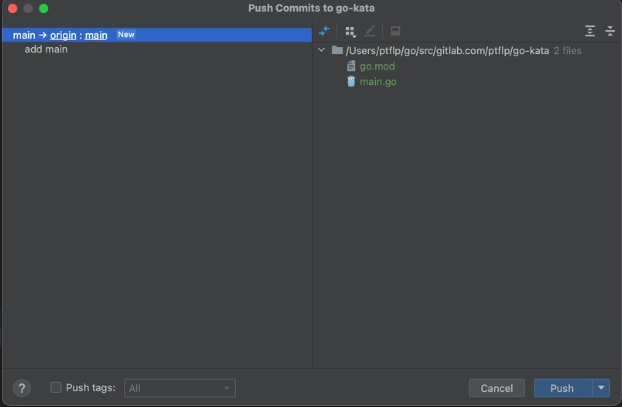622x407 pixels.
Task: Select the 'add main' commit
Action: [x=46, y=49]
